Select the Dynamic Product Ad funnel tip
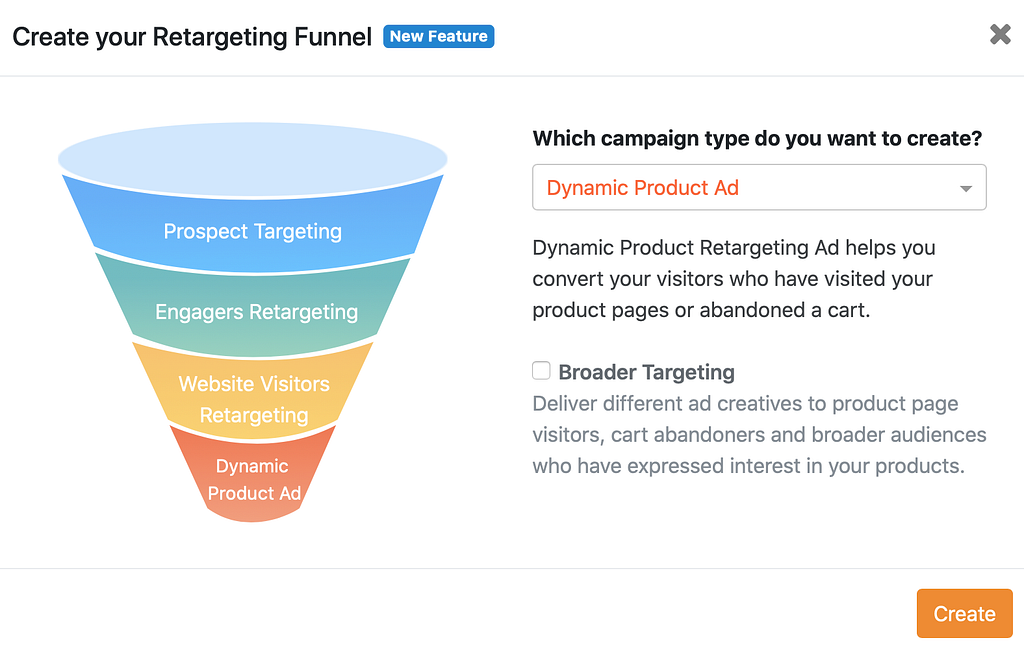The width and height of the screenshot is (1024, 655). (253, 475)
